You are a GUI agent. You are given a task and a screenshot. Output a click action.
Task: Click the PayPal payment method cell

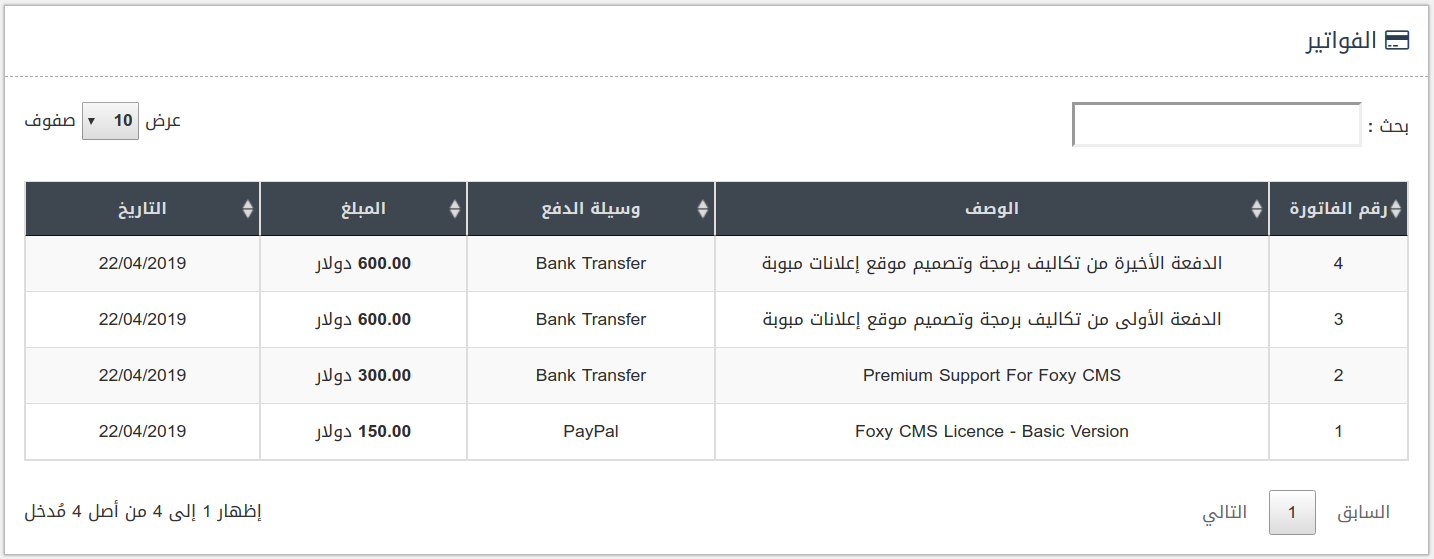pos(591,432)
